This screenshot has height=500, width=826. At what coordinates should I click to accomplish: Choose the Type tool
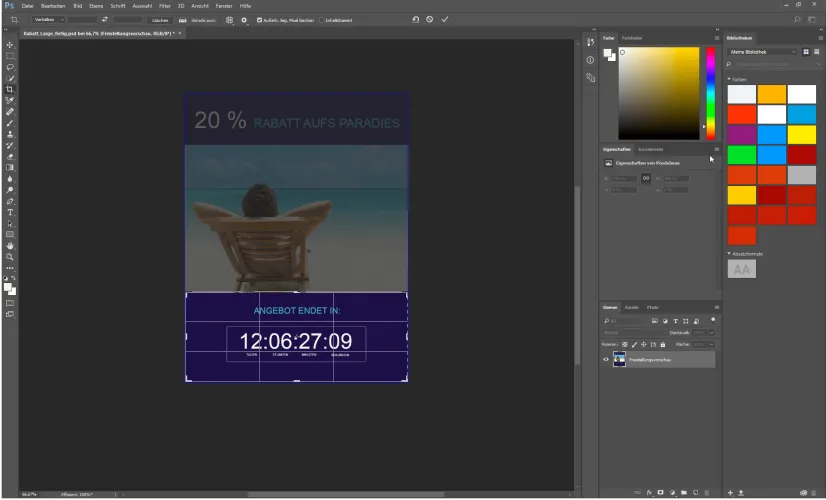point(10,212)
